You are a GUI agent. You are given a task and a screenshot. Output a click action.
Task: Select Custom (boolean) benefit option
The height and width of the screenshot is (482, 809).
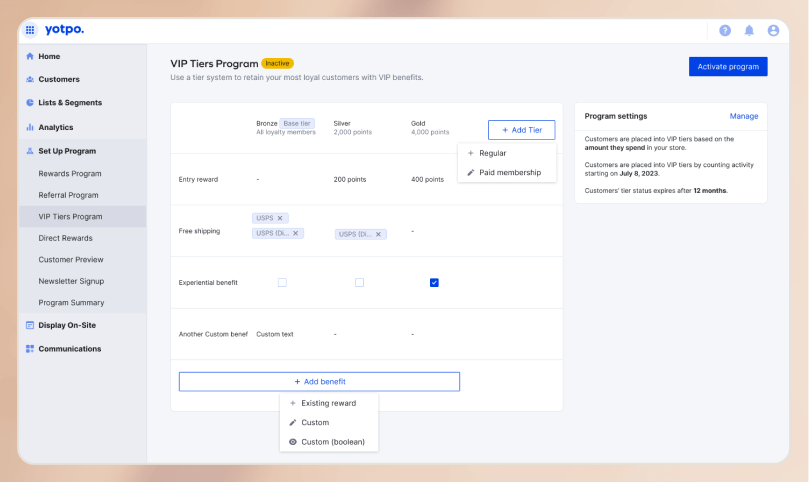tap(332, 441)
